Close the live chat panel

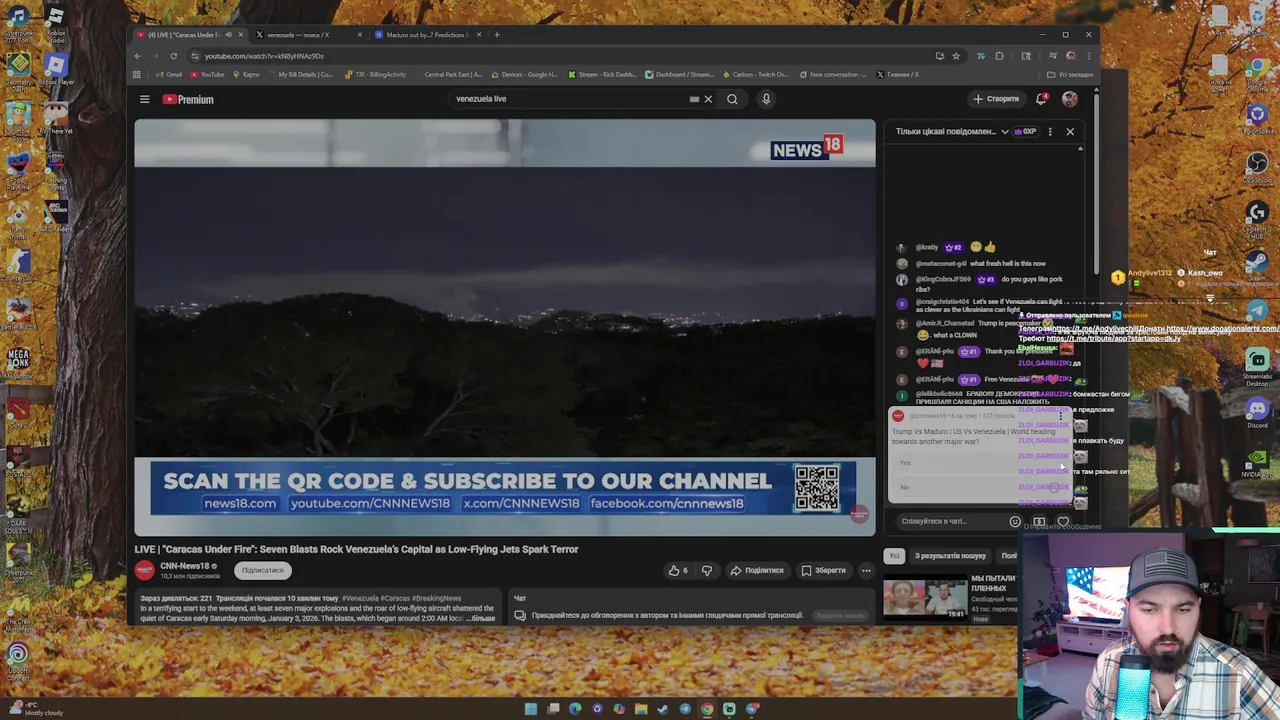[x=1070, y=131]
